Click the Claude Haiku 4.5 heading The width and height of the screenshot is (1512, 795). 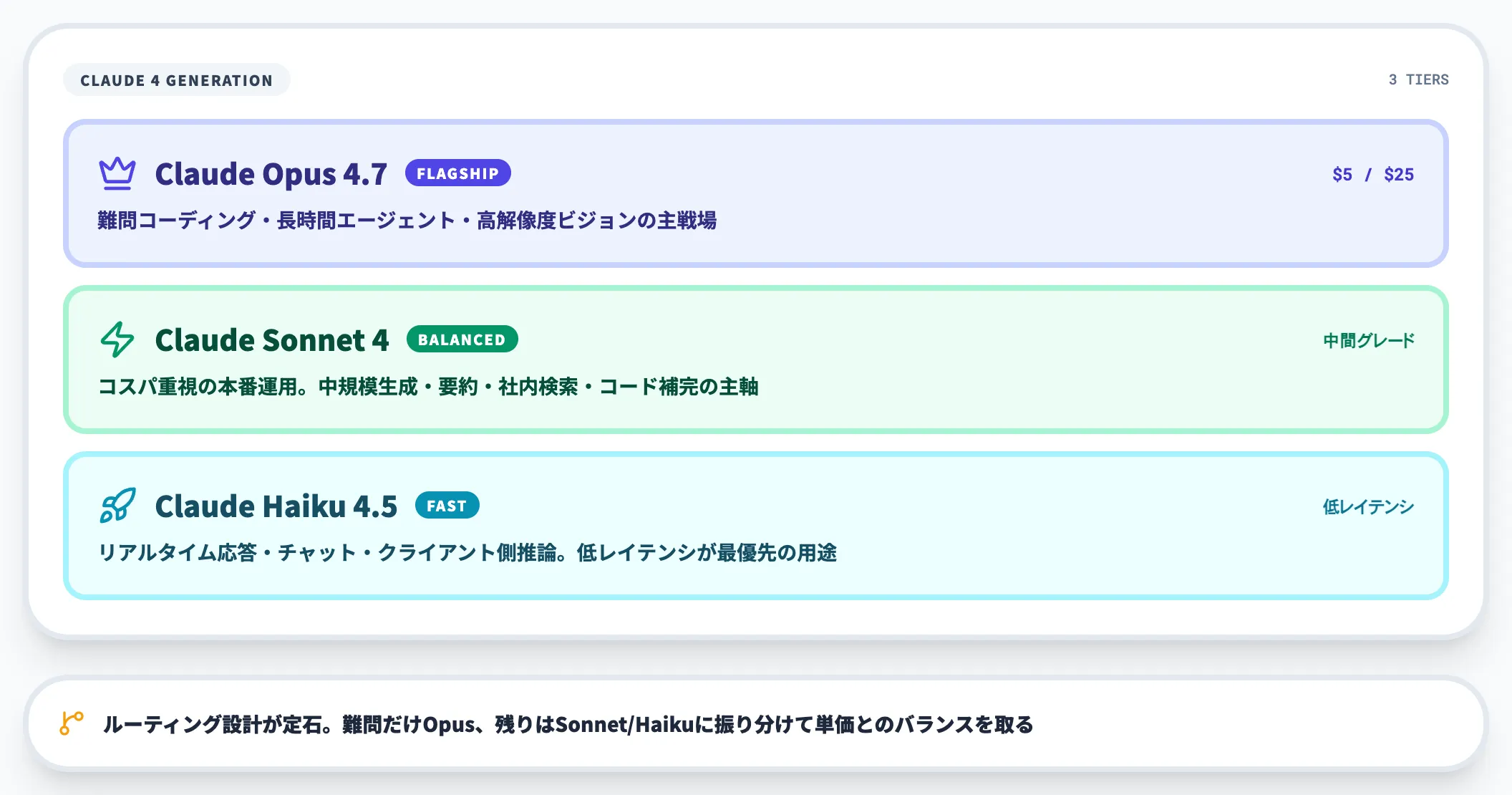pos(276,506)
